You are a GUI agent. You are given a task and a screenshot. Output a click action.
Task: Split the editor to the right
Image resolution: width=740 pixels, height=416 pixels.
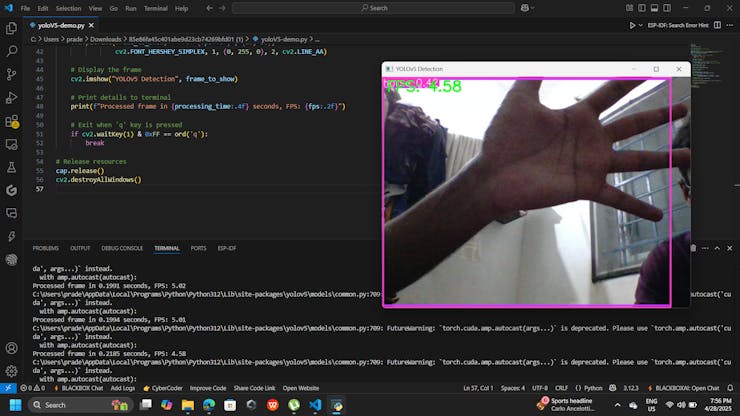tap(717, 25)
